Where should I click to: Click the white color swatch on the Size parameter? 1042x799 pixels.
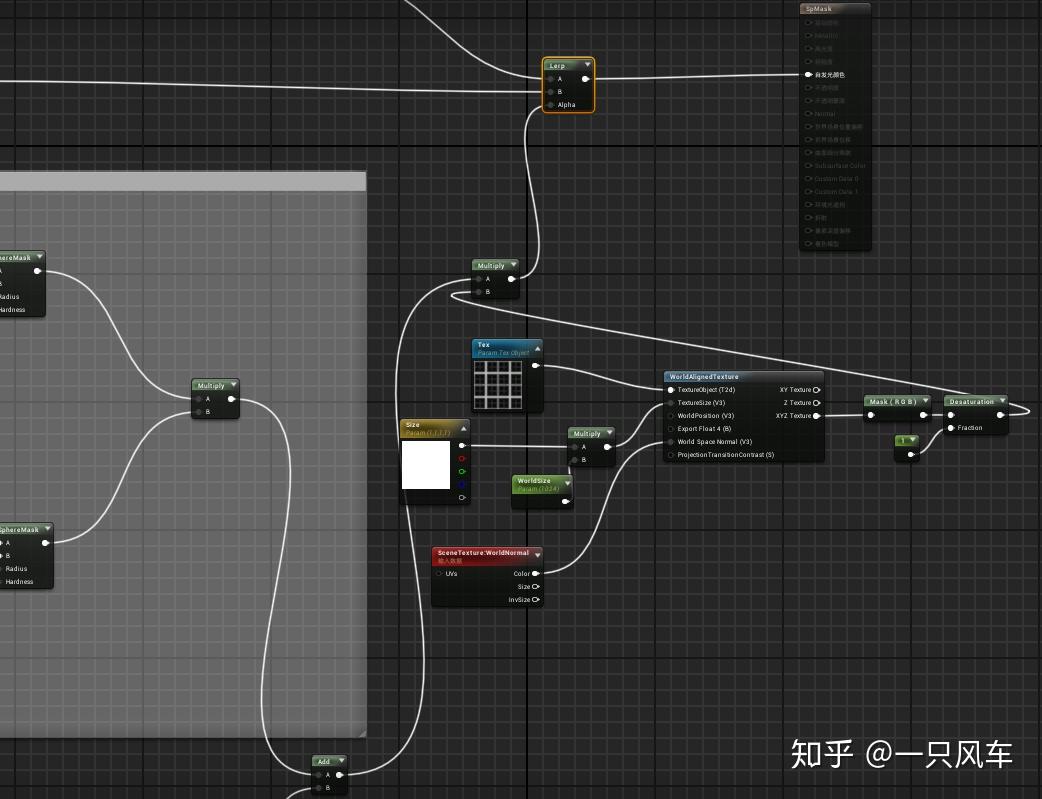[x=428, y=466]
